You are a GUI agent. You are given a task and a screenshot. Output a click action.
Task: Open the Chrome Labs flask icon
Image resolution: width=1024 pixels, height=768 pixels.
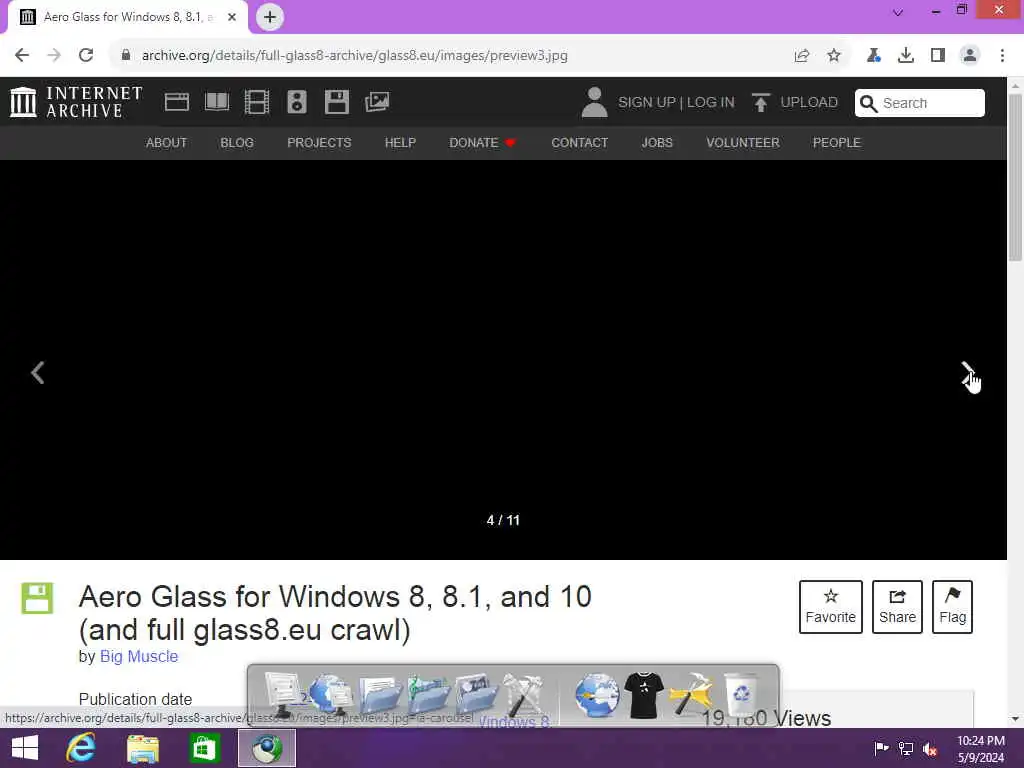coord(874,56)
